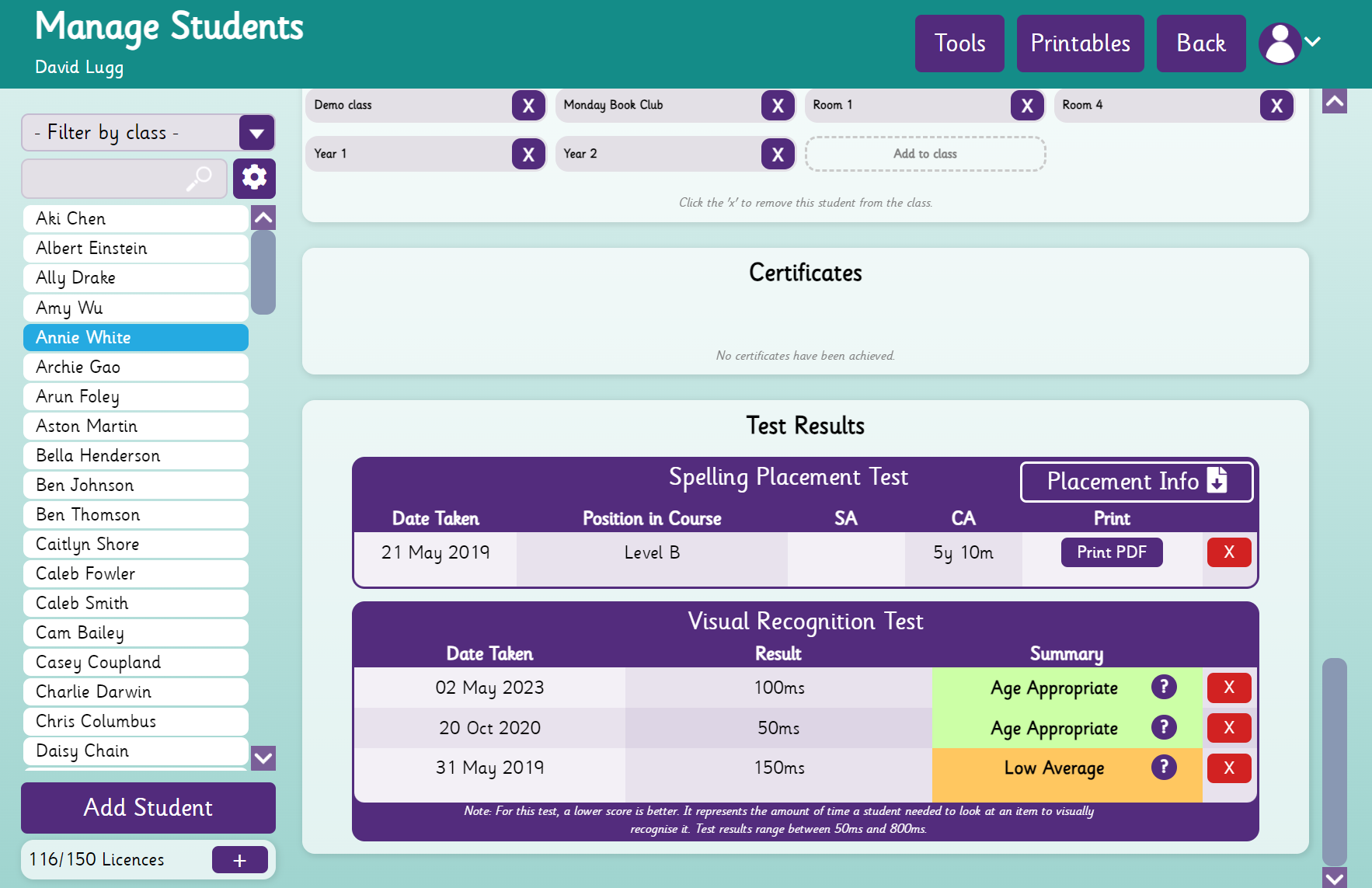Add a new student
The image size is (1372, 888).
pyautogui.click(x=148, y=808)
